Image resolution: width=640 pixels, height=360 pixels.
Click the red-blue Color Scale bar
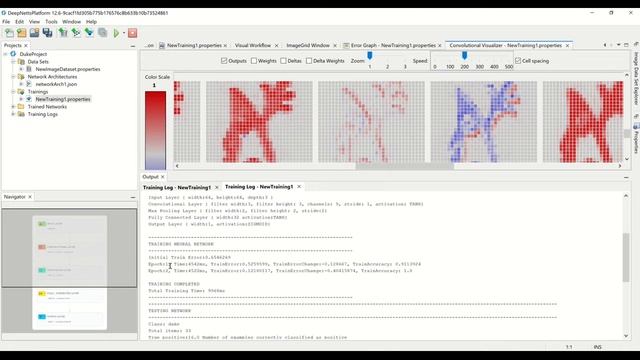click(x=156, y=130)
